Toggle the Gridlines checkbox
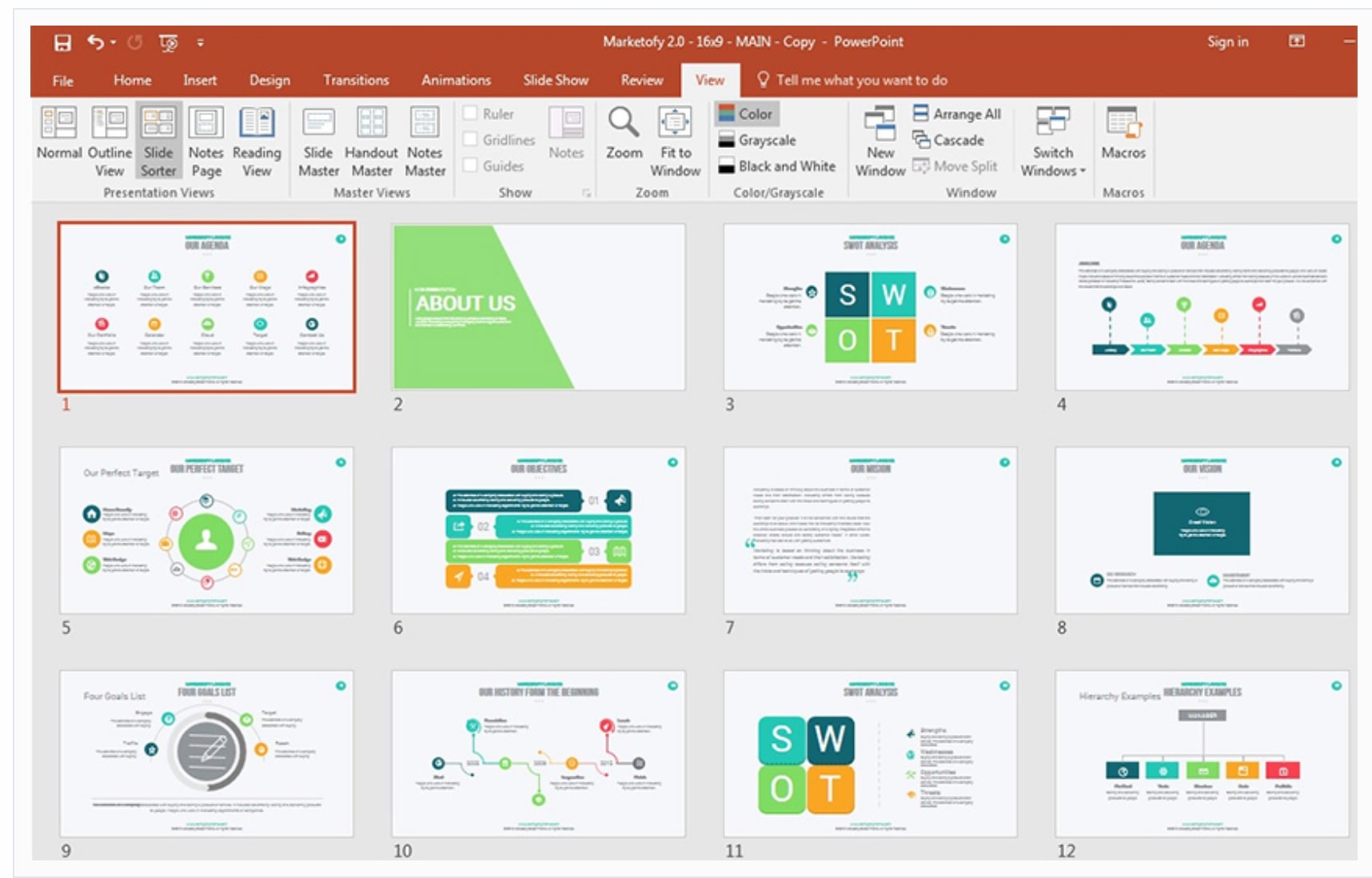 click(471, 140)
